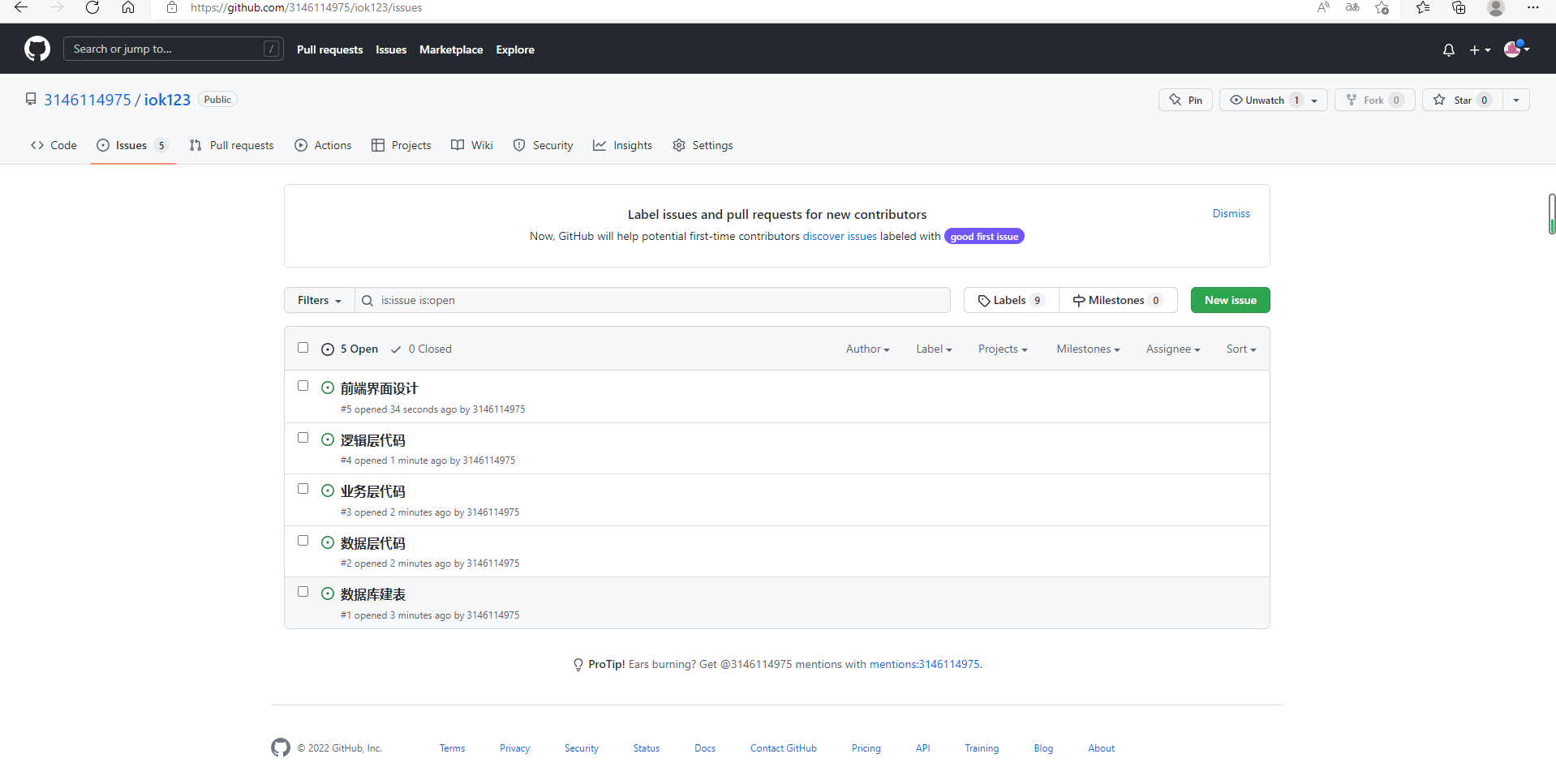The width and height of the screenshot is (1556, 784).
Task: Check the select-all issues checkbox
Action: pyautogui.click(x=303, y=348)
